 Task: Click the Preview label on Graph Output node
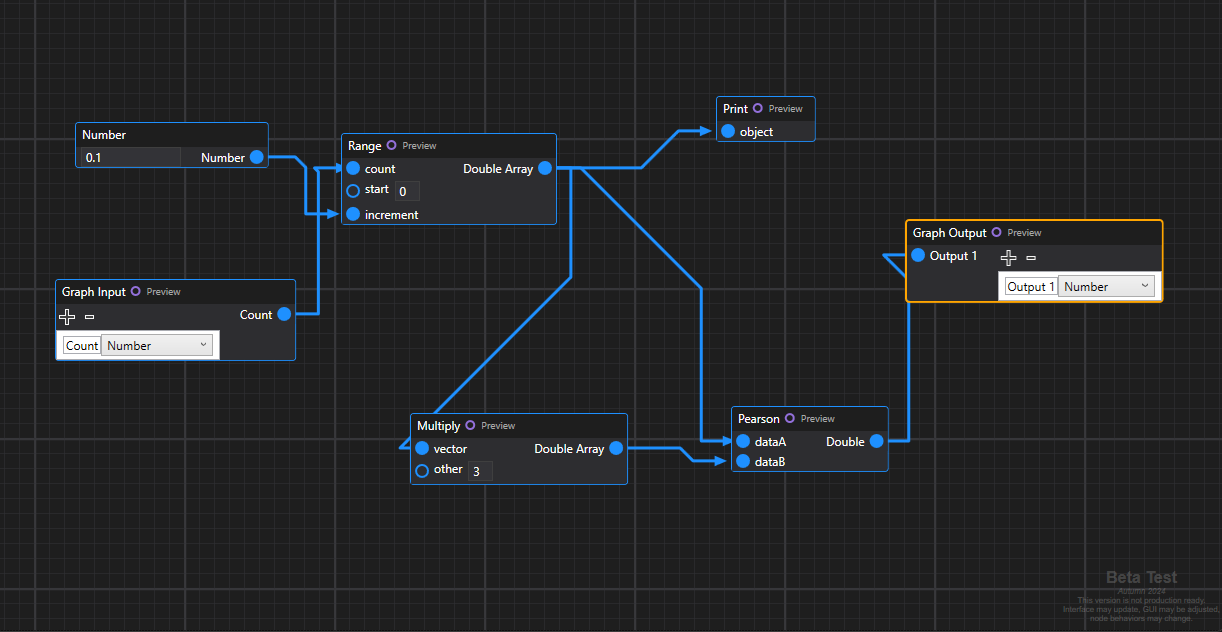1024,232
